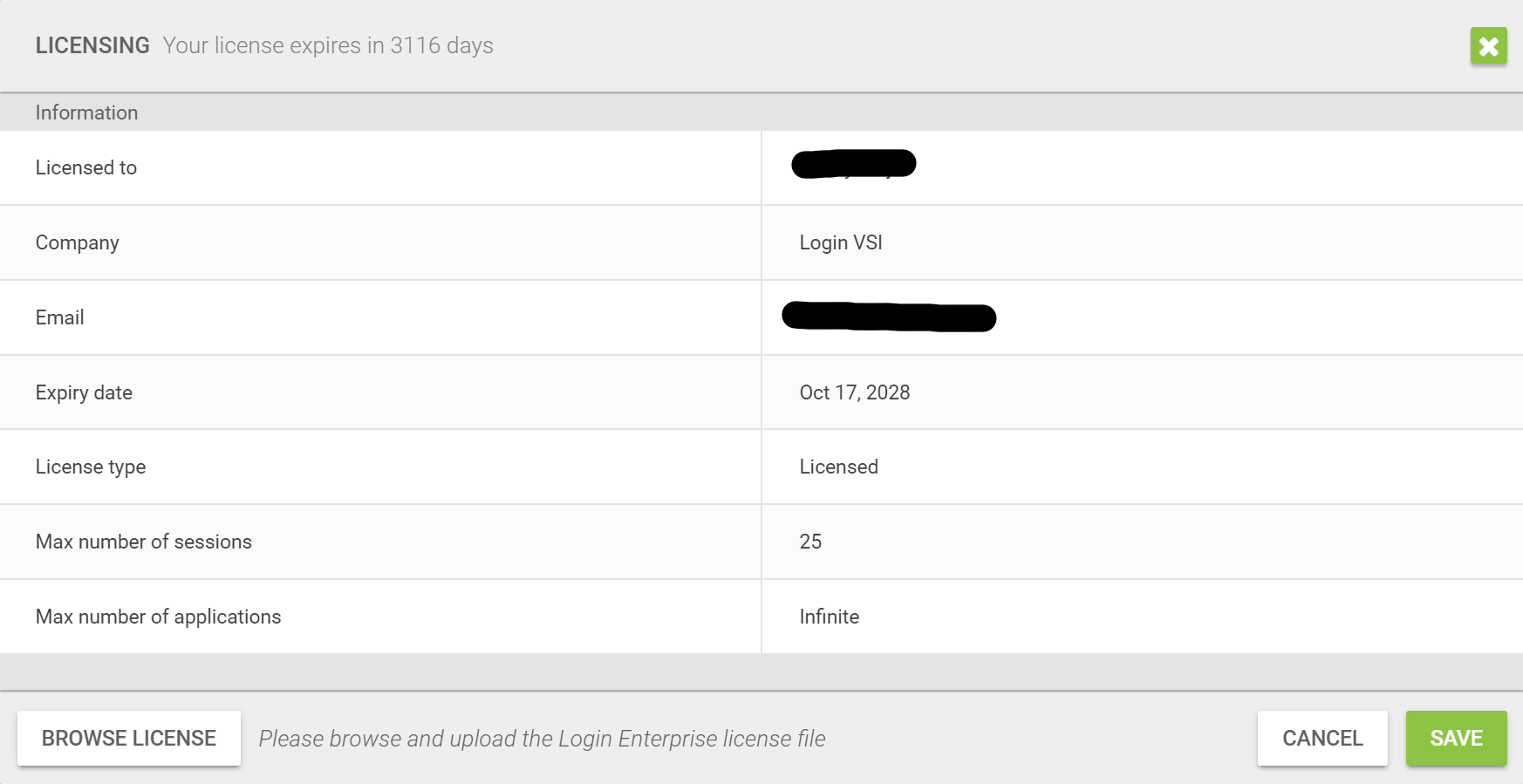Select the Login VSI company value
The height and width of the screenshot is (784, 1523).
tap(840, 242)
